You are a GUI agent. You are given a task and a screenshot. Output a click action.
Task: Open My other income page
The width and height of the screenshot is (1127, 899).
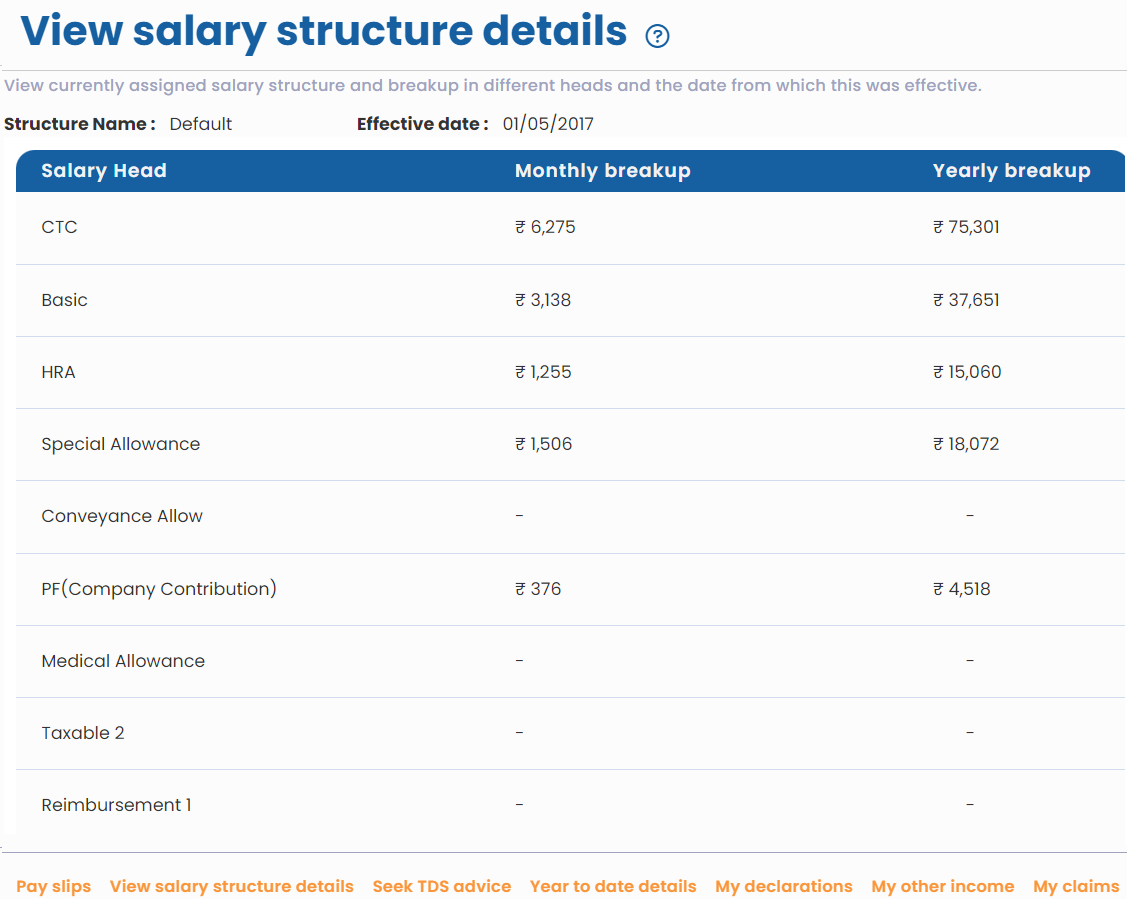tap(942, 887)
